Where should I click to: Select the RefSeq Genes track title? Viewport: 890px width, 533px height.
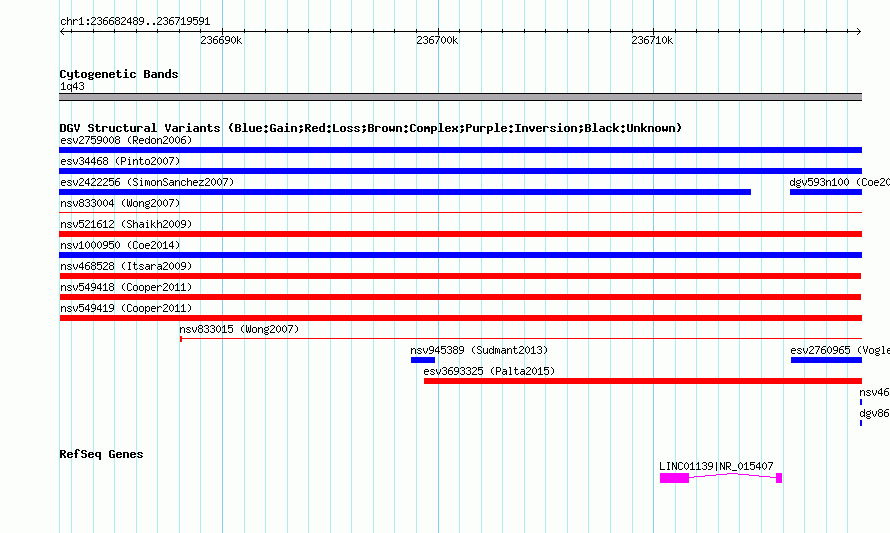click(x=102, y=454)
